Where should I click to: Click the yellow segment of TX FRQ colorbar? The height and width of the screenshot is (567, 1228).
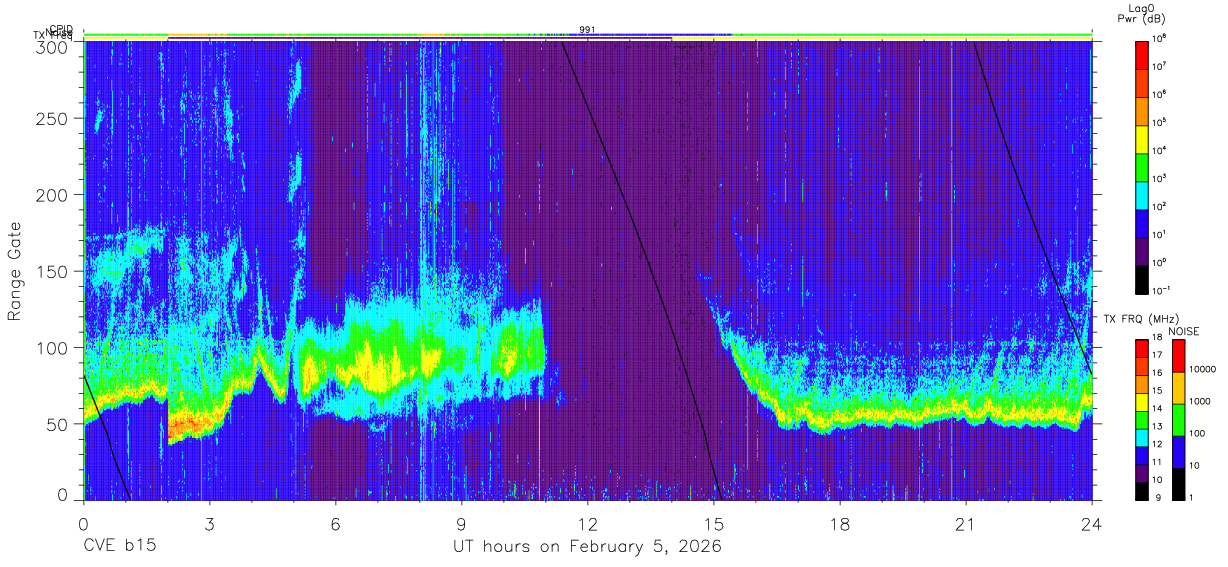1142,402
